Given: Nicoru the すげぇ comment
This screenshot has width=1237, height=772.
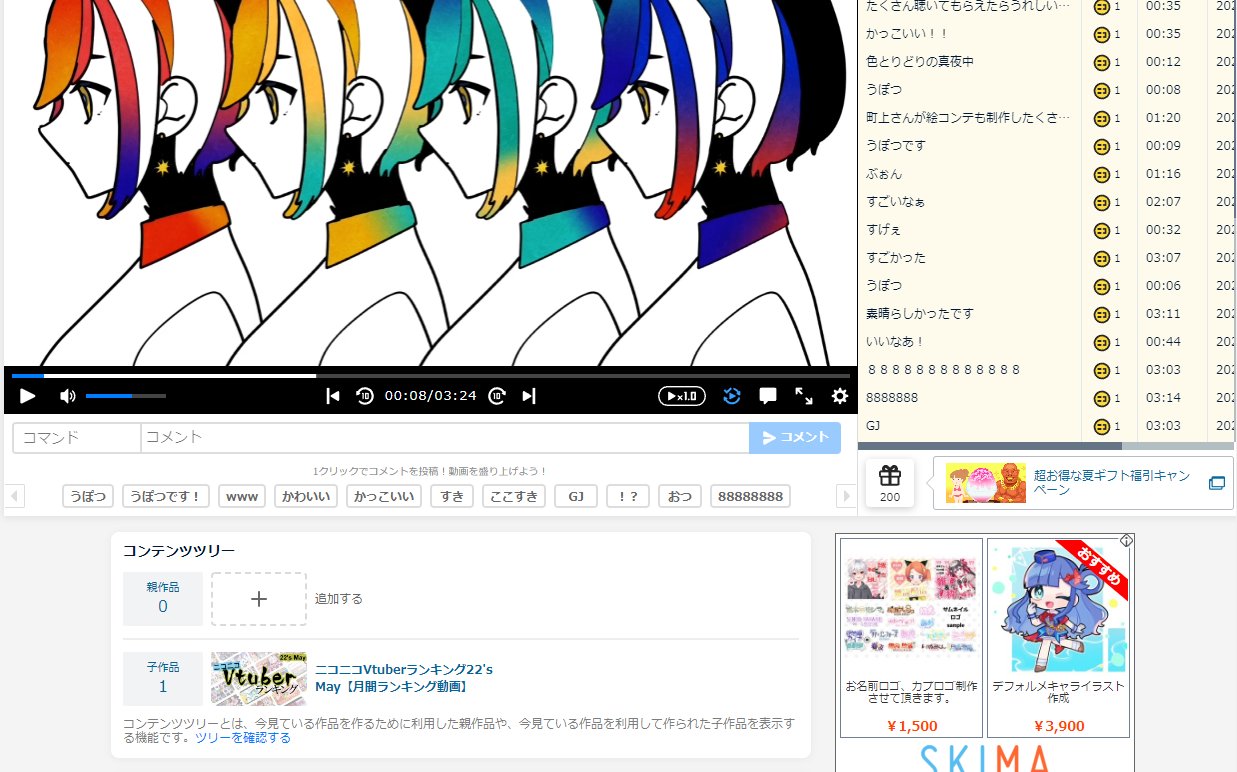Looking at the screenshot, I should pos(1101,230).
